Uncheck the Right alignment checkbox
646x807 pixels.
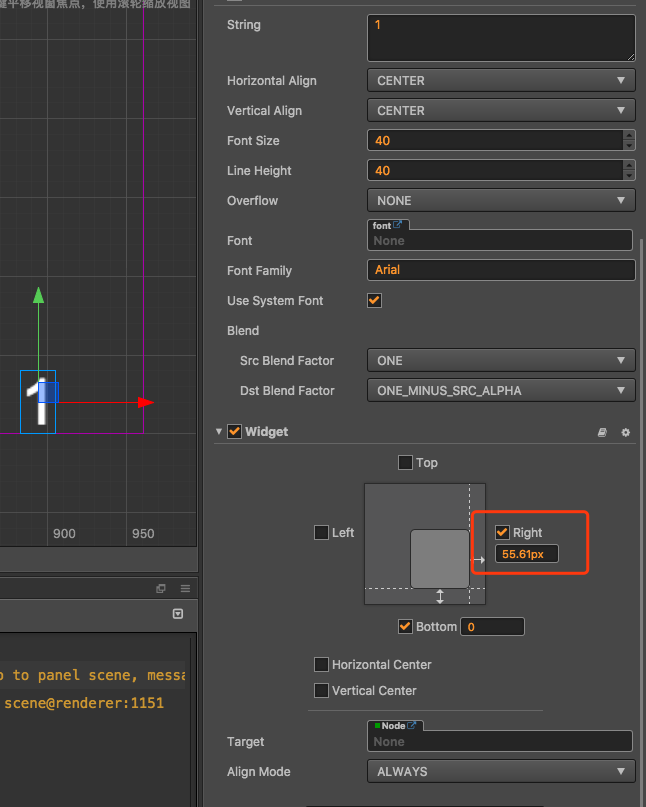tap(502, 532)
